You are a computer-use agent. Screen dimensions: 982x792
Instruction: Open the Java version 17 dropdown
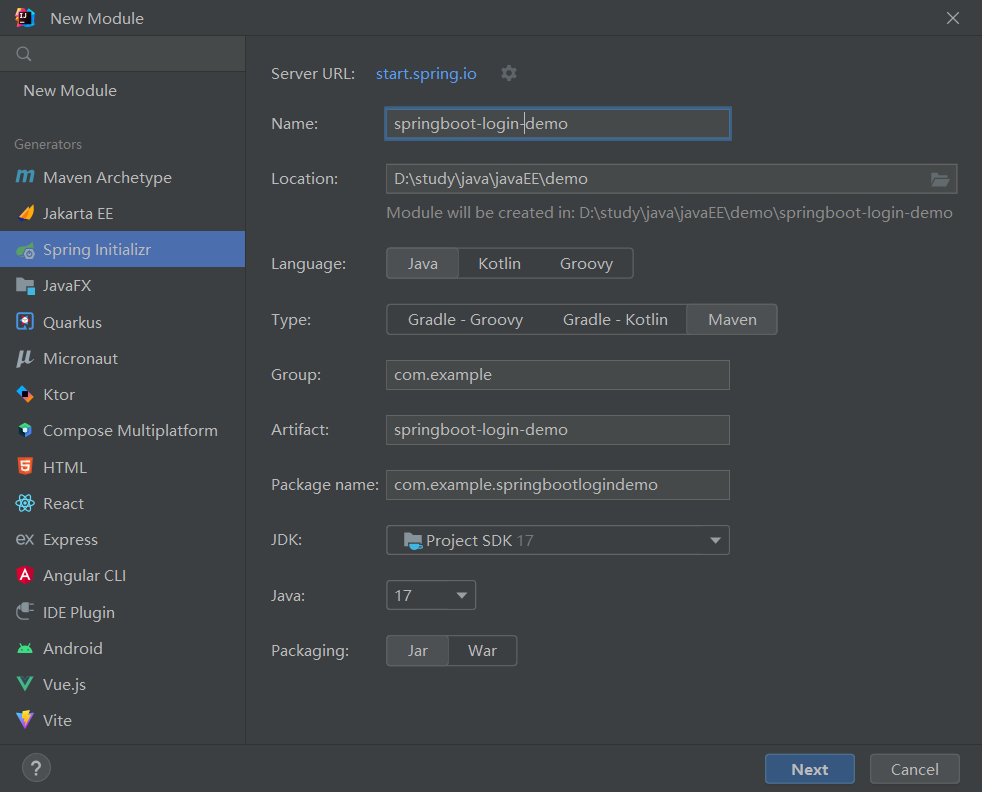point(431,595)
